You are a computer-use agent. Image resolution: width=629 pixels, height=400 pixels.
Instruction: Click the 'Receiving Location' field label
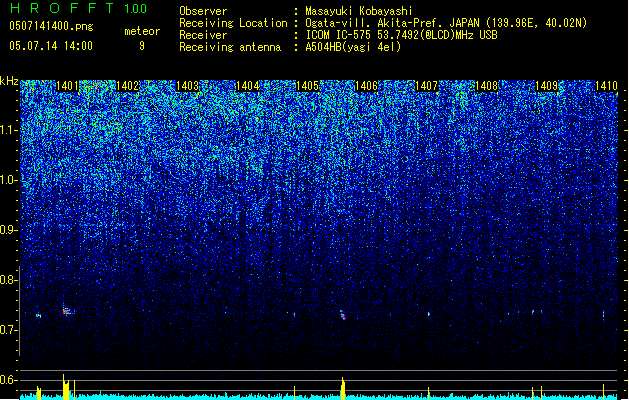[233, 23]
